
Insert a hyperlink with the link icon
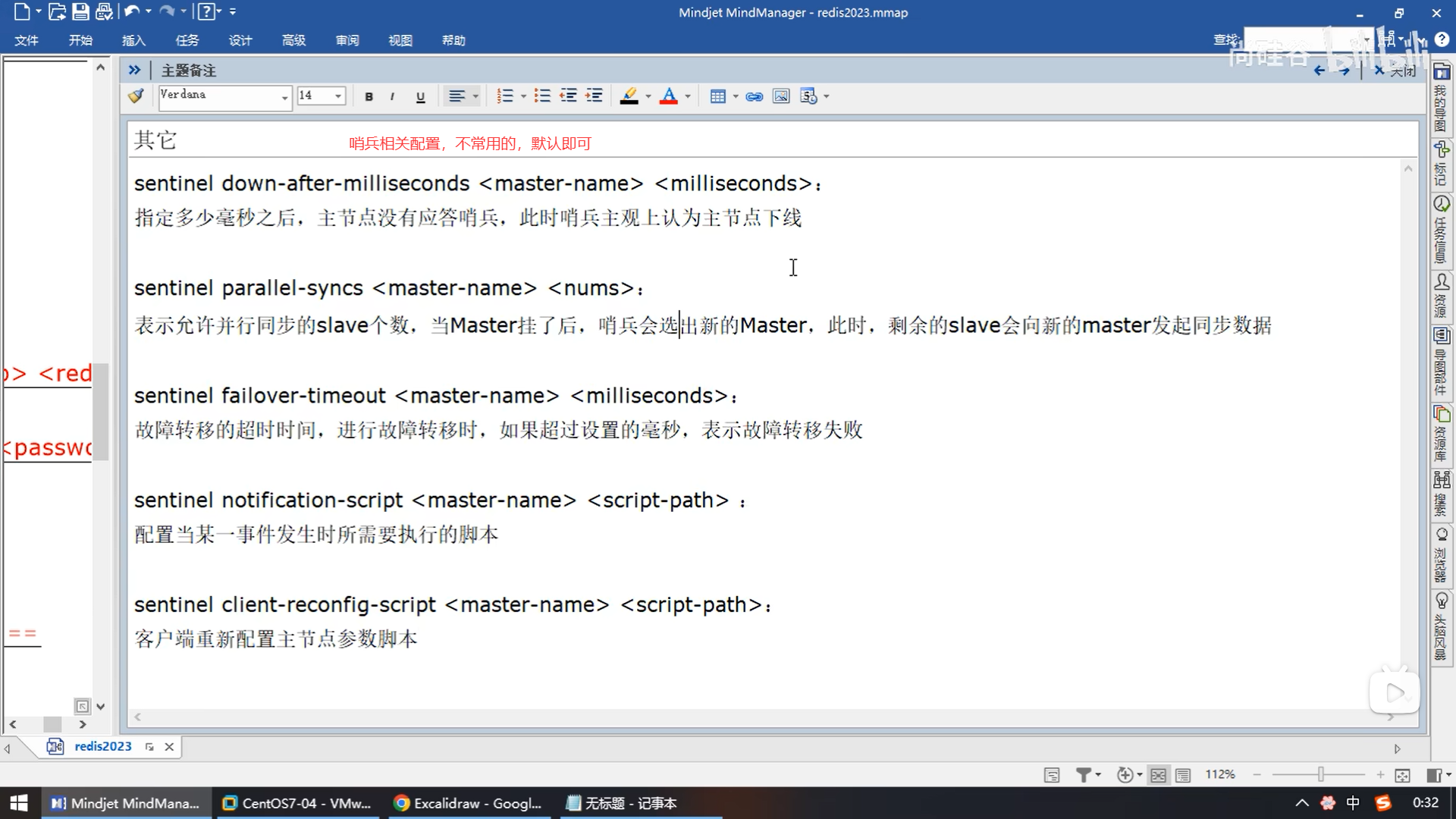click(x=754, y=96)
